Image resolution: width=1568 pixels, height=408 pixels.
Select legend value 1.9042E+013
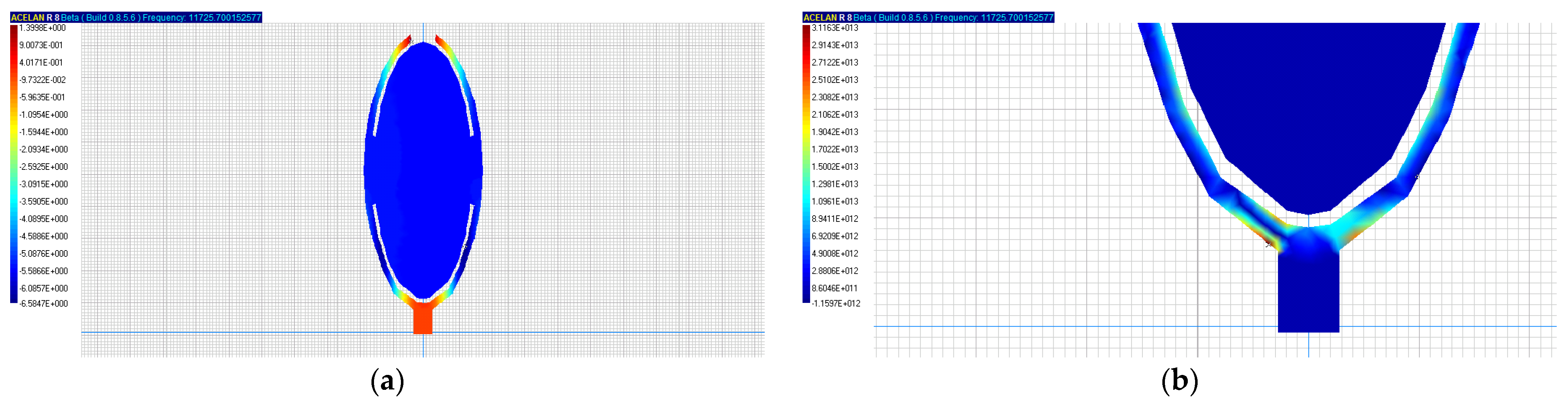[x=835, y=132]
